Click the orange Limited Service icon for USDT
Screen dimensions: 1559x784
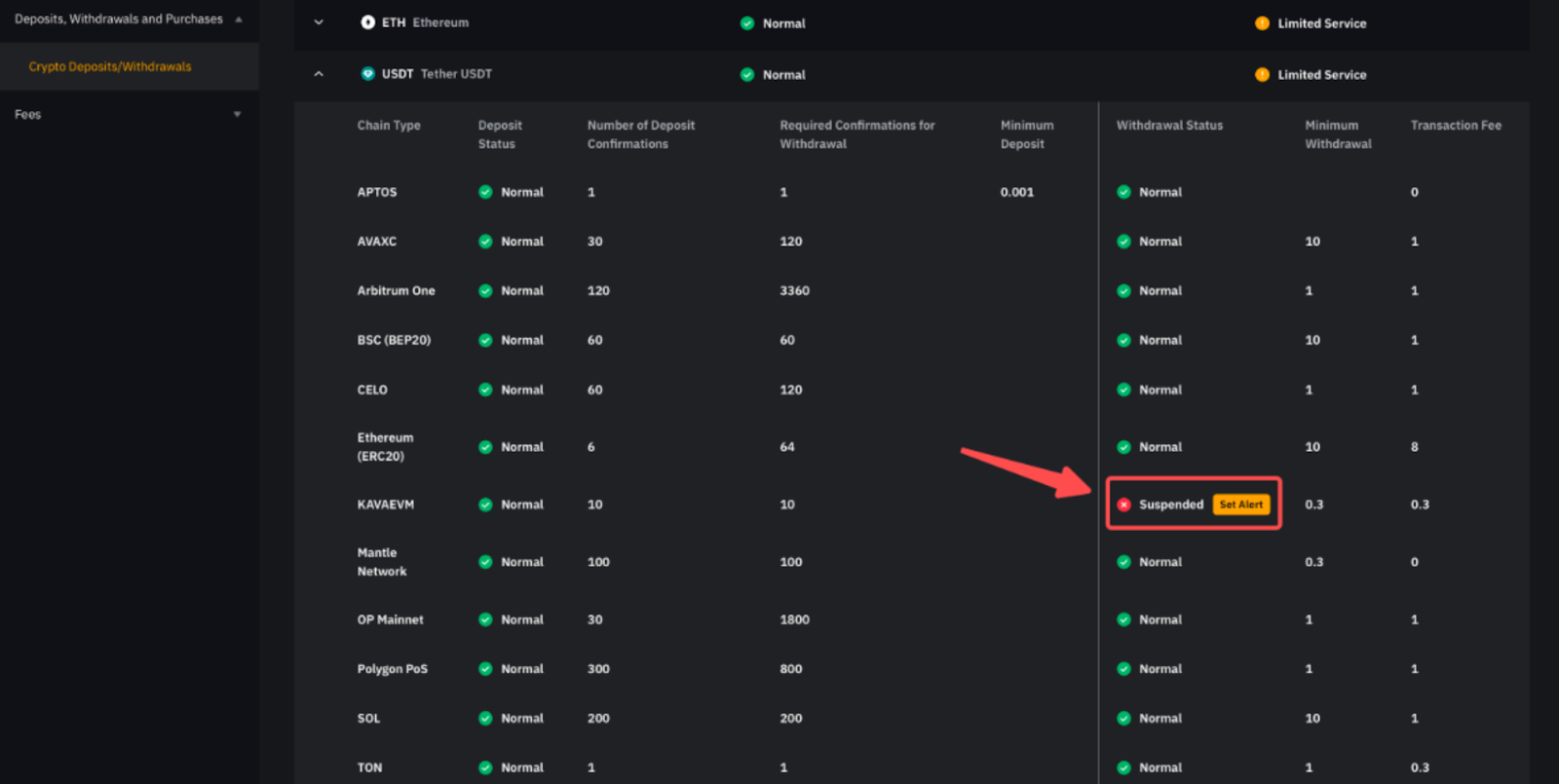[x=1262, y=75]
